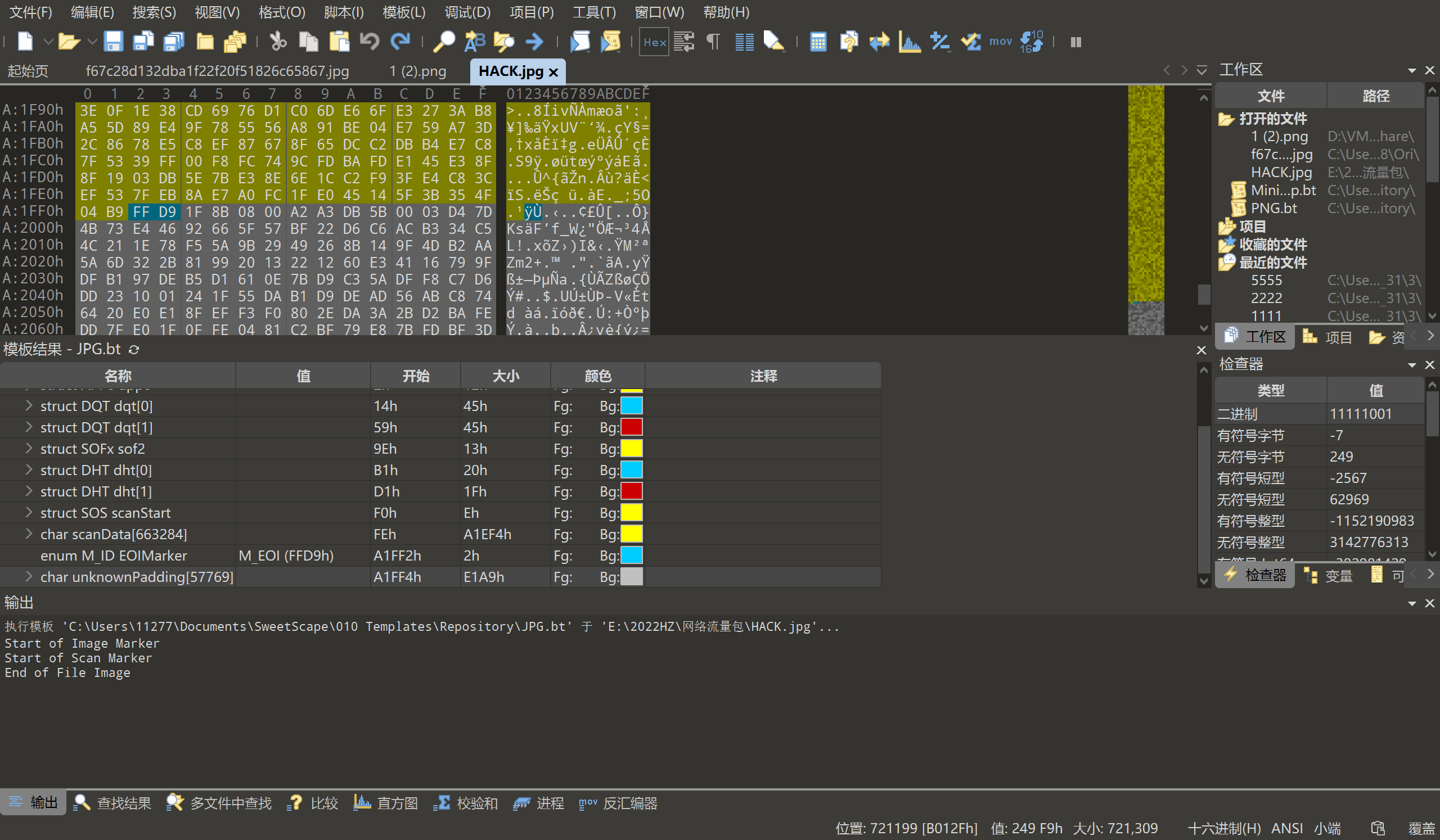Click 小端 endian setting in status bar
The height and width of the screenshot is (840, 1440).
tap(1327, 828)
